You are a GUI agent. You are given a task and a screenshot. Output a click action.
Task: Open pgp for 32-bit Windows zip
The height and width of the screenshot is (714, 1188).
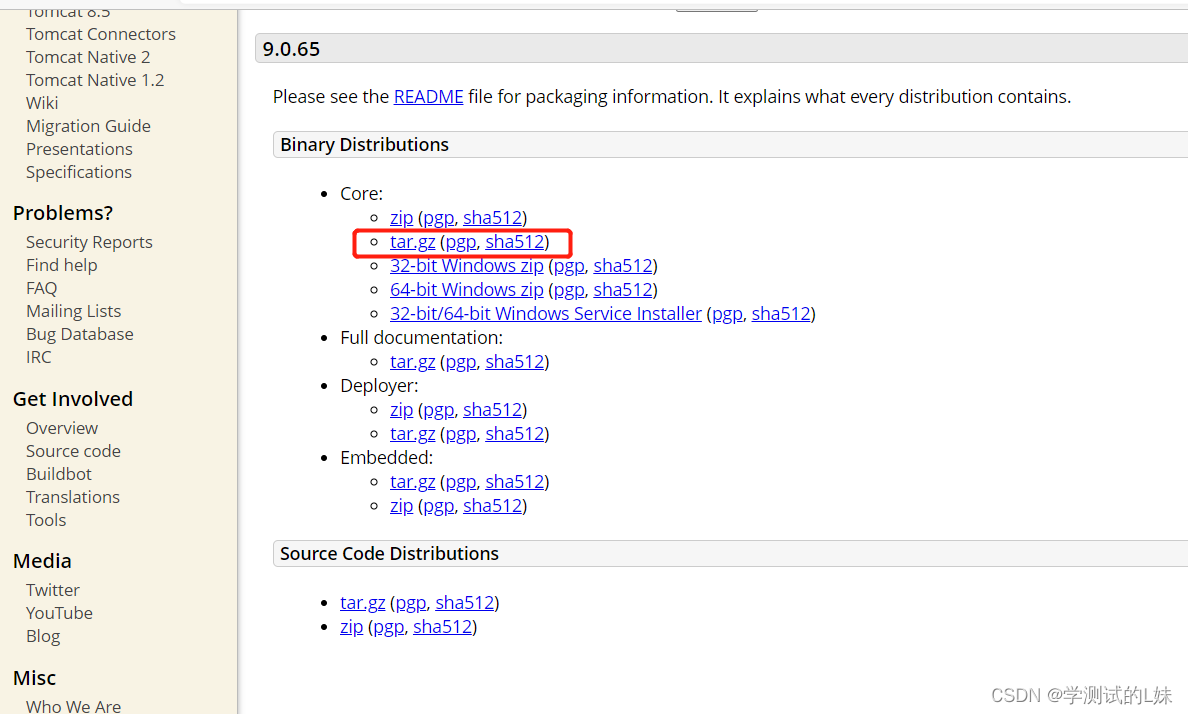pyautogui.click(x=569, y=266)
